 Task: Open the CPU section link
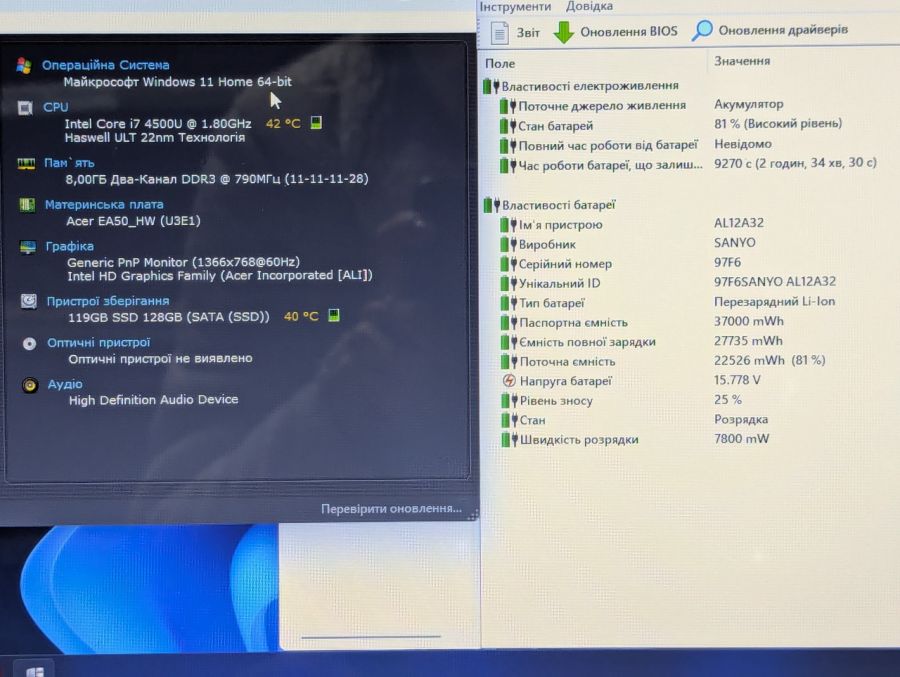[56, 107]
